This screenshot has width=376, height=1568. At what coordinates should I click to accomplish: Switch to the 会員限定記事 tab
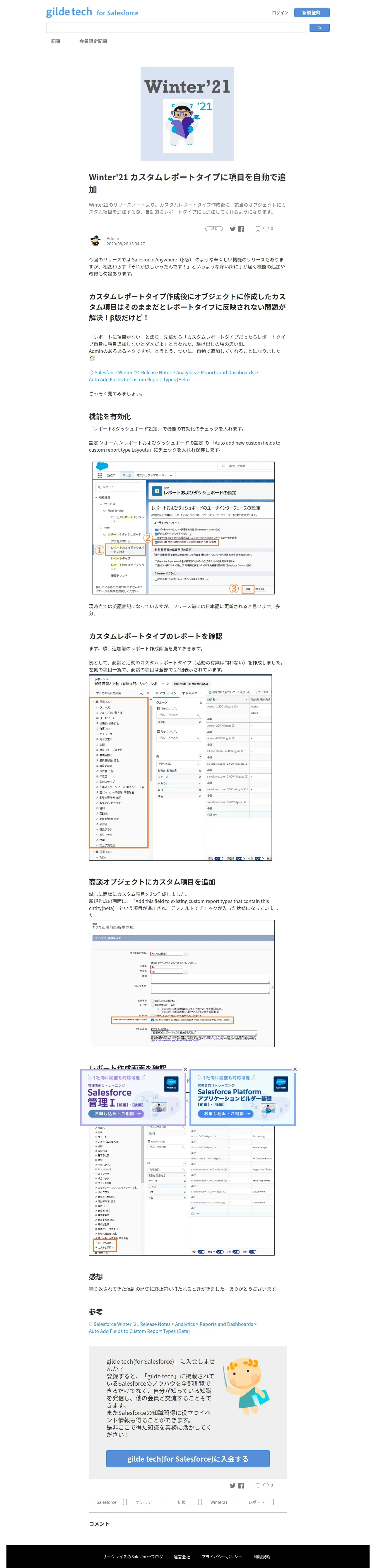pos(93,41)
